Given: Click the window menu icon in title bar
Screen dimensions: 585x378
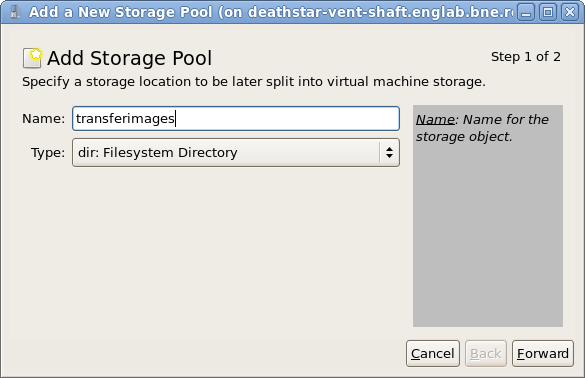Looking at the screenshot, I should (14, 12).
